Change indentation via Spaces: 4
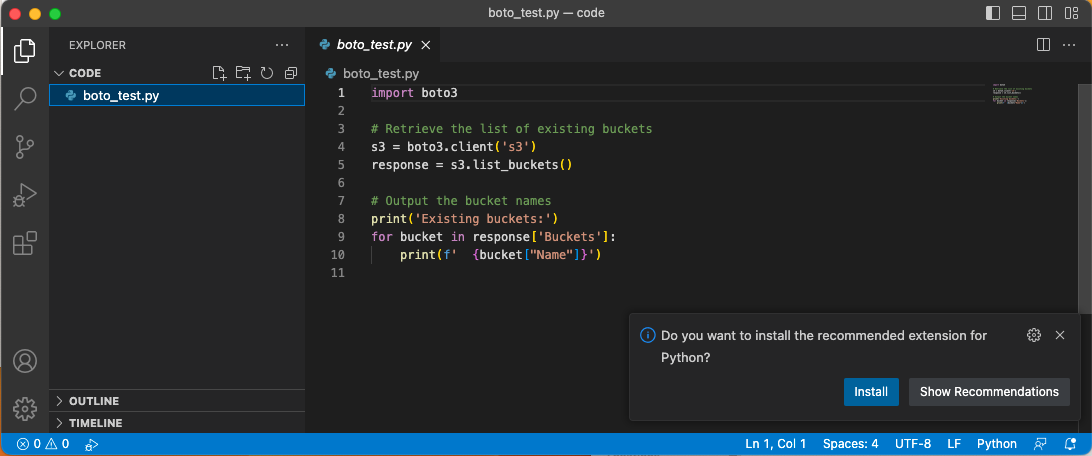 click(850, 444)
